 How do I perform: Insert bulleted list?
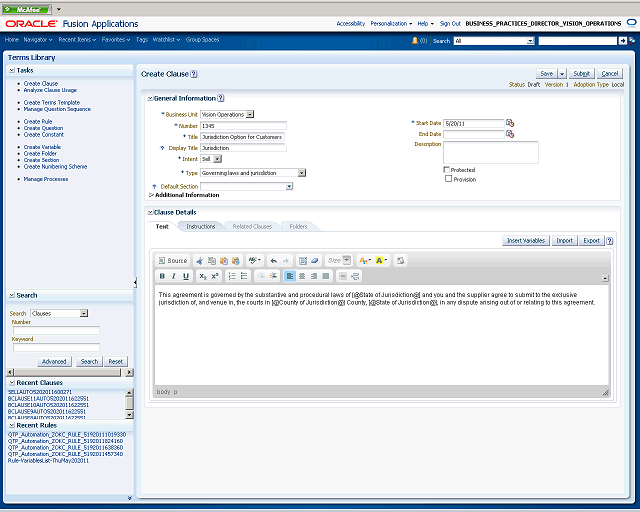(244, 276)
